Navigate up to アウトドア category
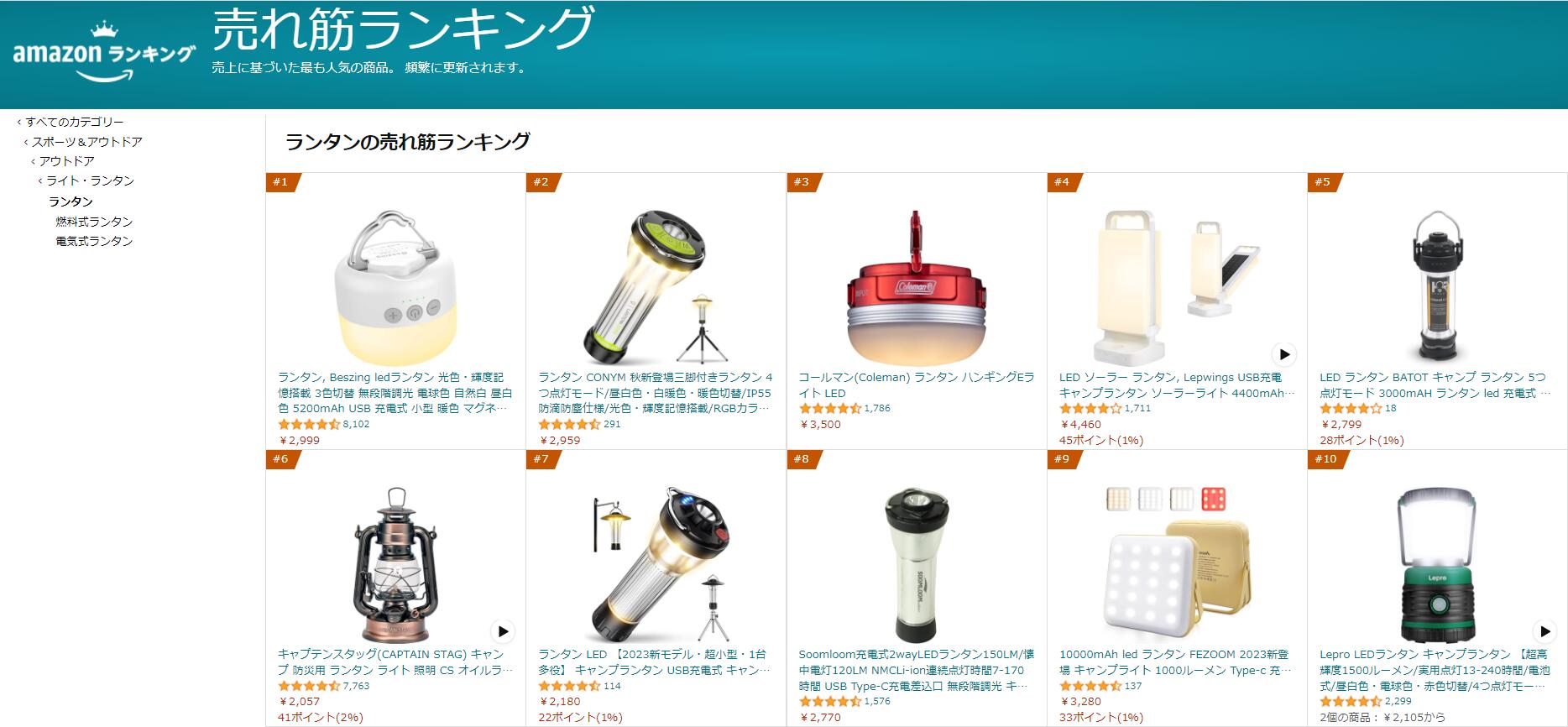The width and height of the screenshot is (1568, 727). (66, 161)
